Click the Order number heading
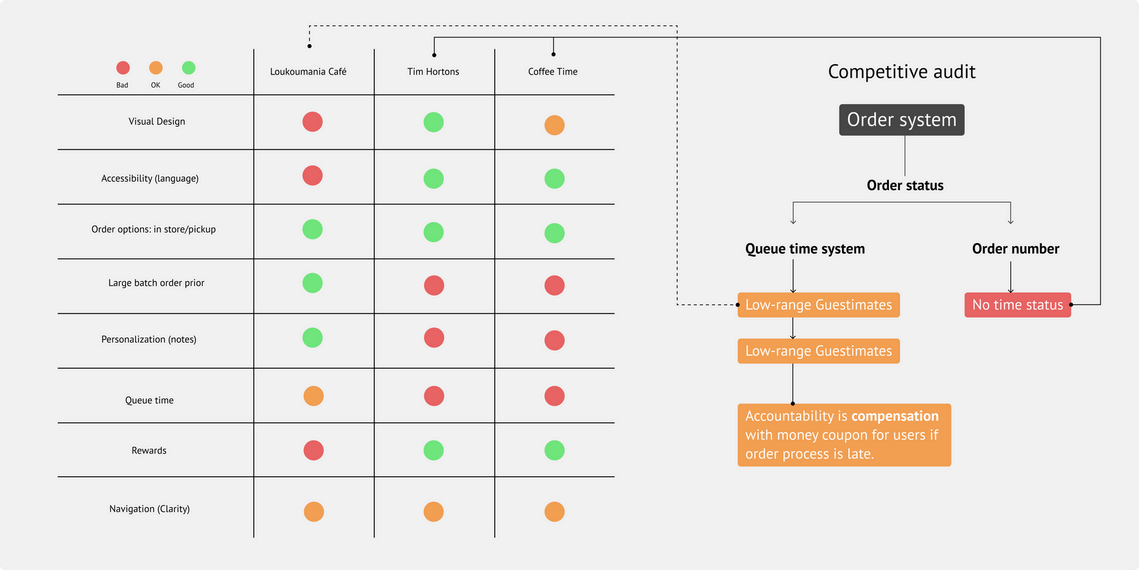Image resolution: width=1139 pixels, height=570 pixels. click(x=1016, y=249)
